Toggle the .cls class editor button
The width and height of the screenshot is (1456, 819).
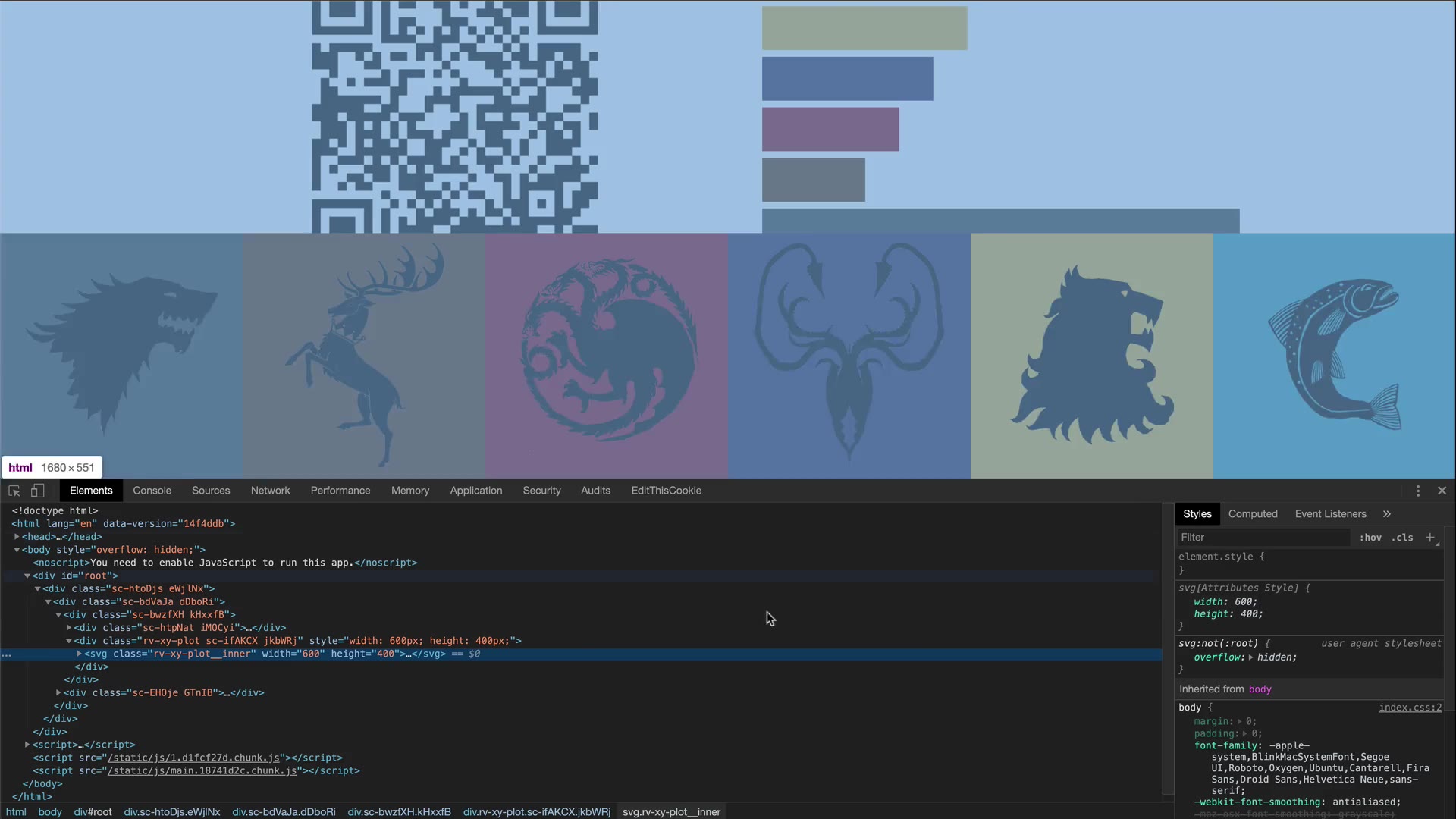[1402, 537]
